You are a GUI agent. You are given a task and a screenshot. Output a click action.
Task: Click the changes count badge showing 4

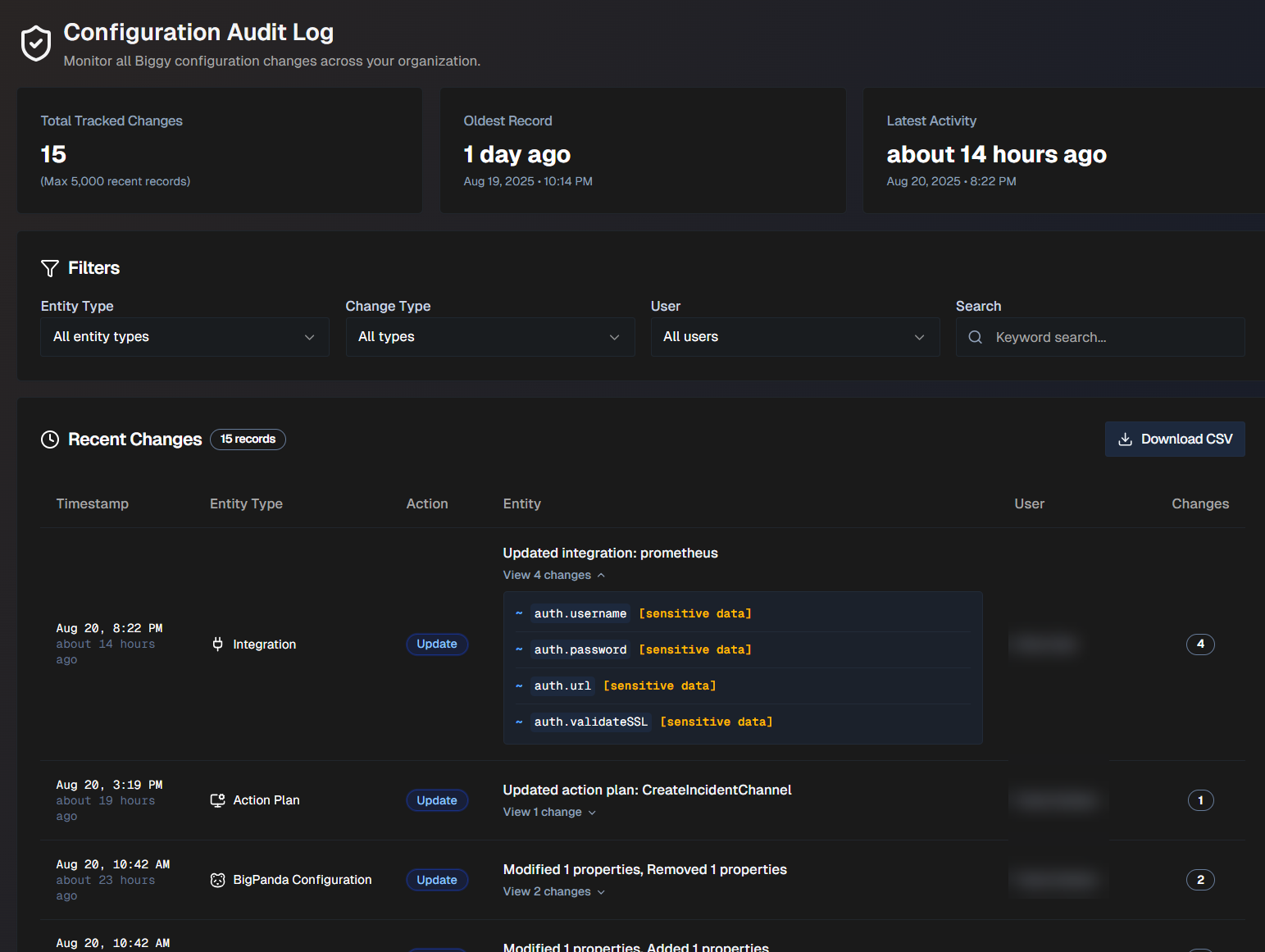click(1200, 645)
